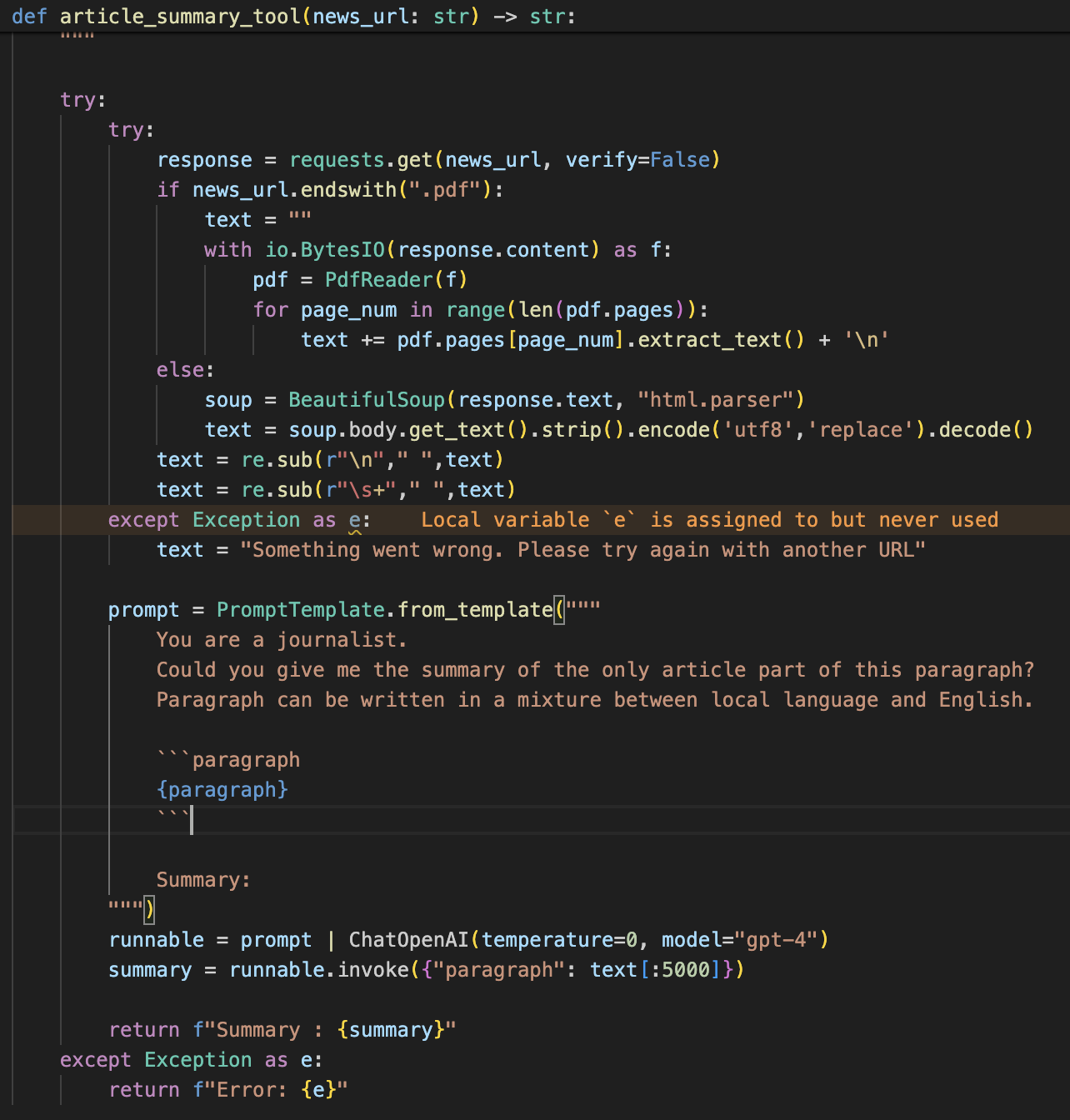This screenshot has height=1120, width=1070.
Task: Click the closing triple-quote parenthesis line
Action: click(x=132, y=910)
